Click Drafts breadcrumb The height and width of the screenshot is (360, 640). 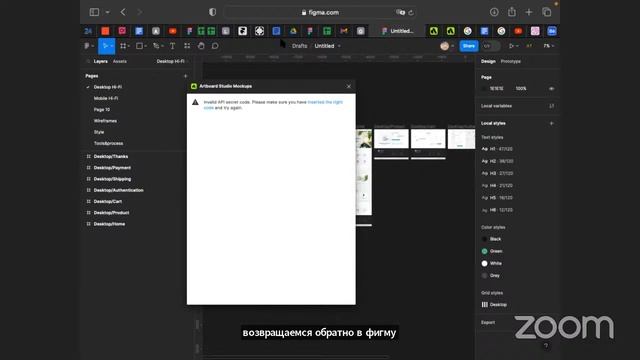(300, 46)
